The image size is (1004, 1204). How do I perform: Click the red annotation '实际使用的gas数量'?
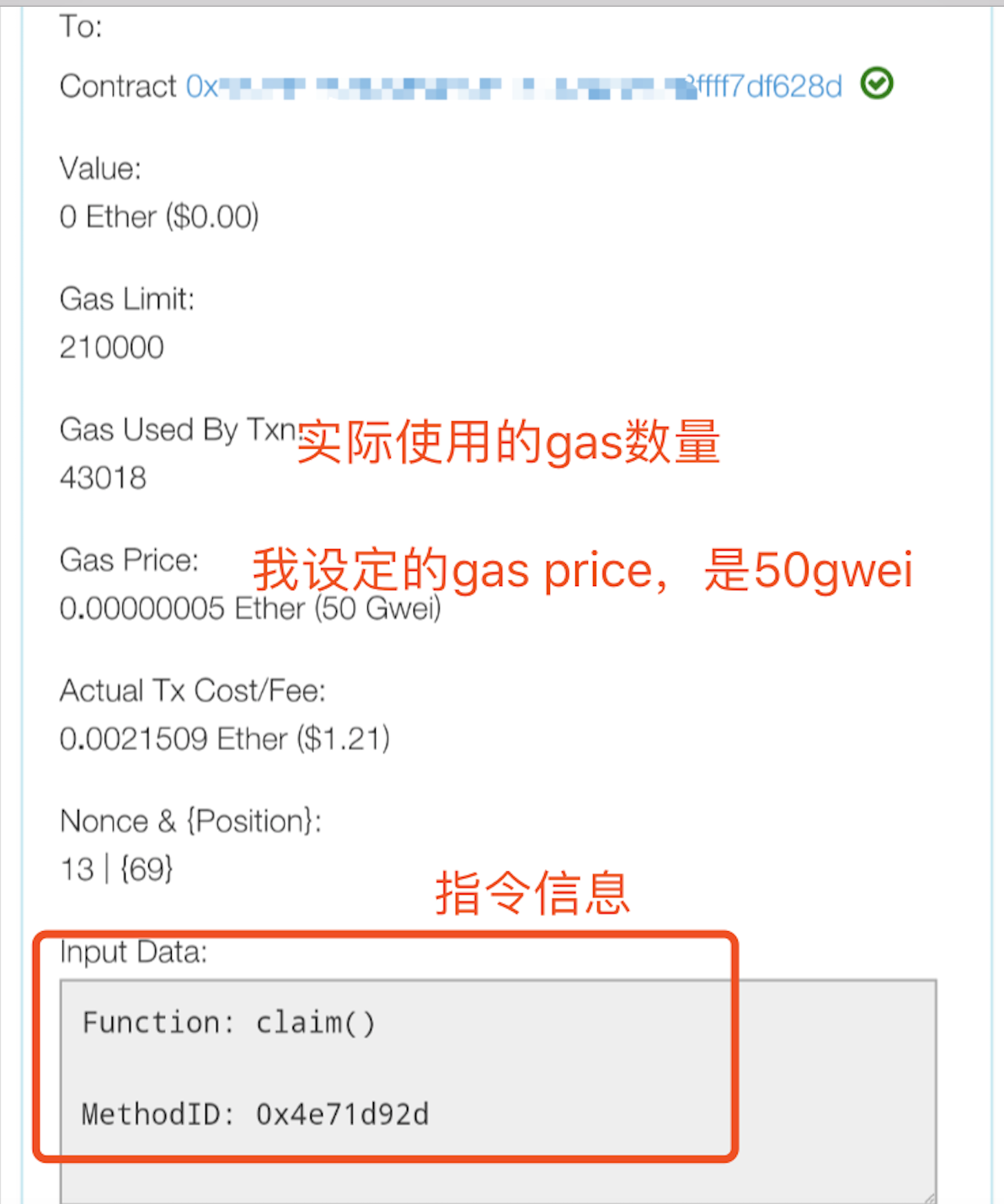pos(509,442)
